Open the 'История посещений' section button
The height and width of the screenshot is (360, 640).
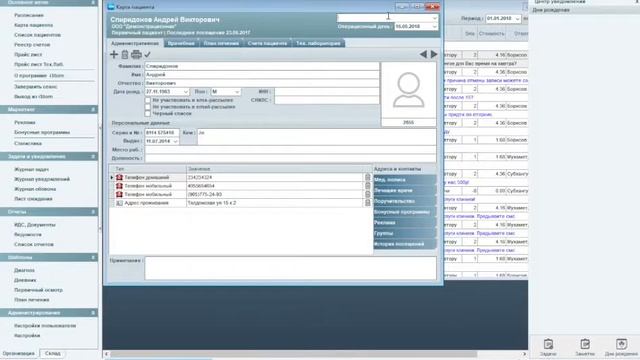[405, 244]
